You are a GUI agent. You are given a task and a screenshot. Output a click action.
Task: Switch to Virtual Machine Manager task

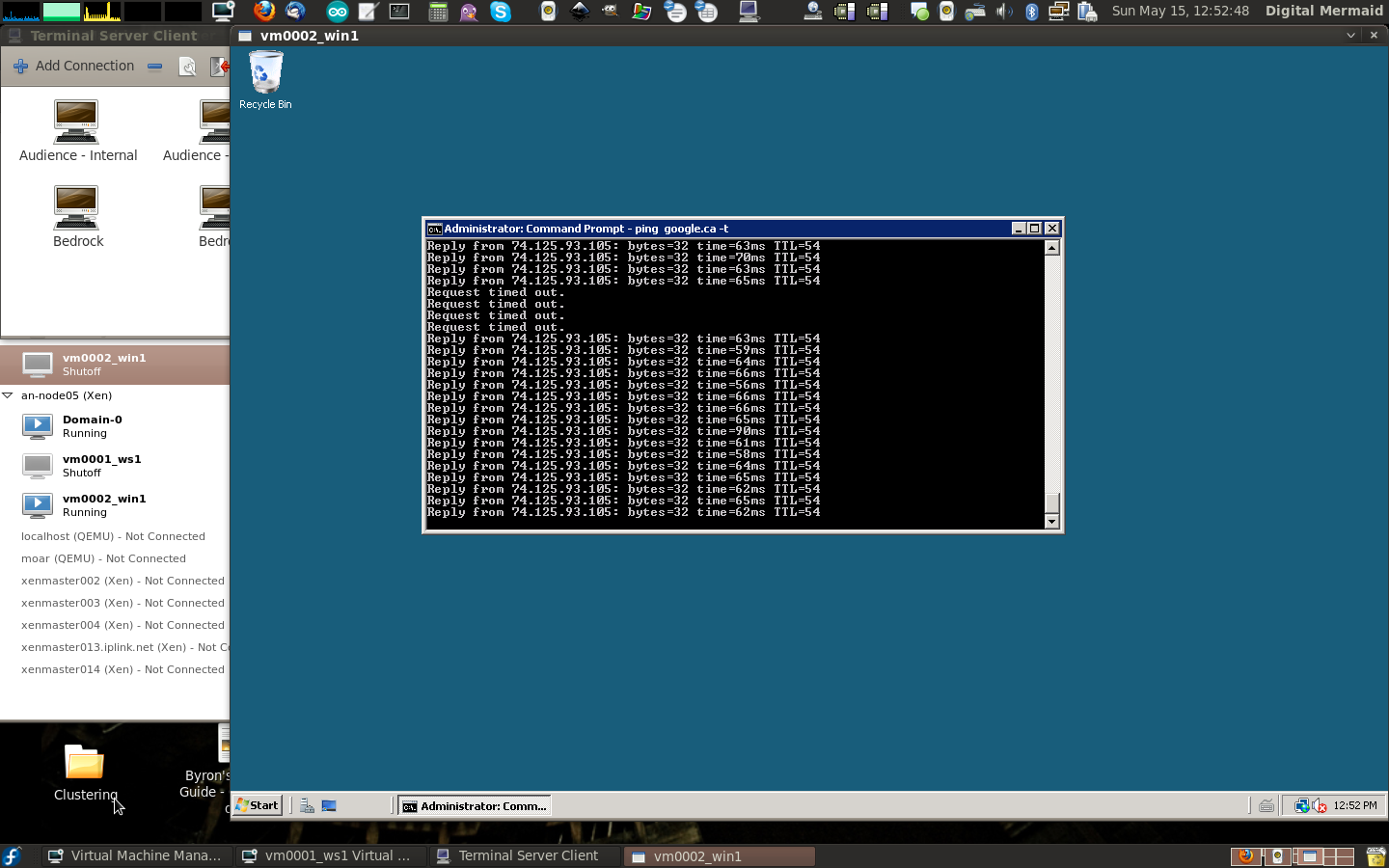[136, 855]
